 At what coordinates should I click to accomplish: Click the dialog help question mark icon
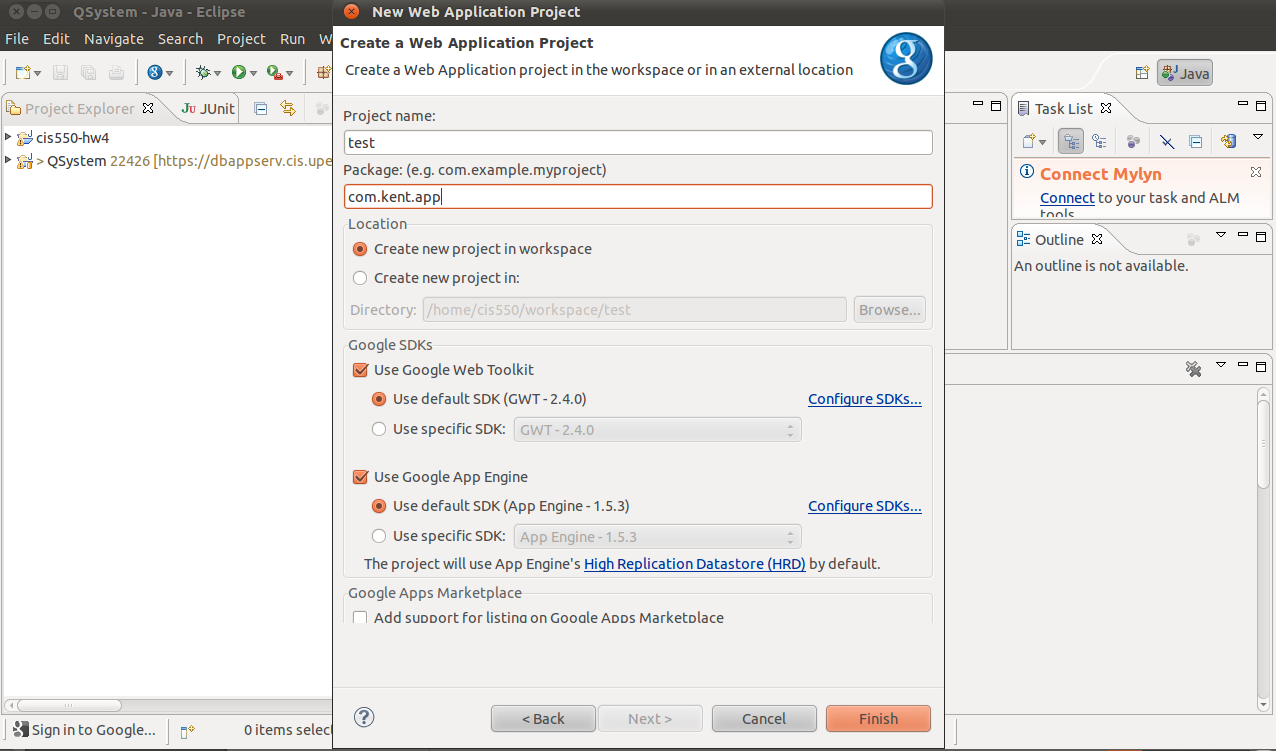(x=364, y=717)
